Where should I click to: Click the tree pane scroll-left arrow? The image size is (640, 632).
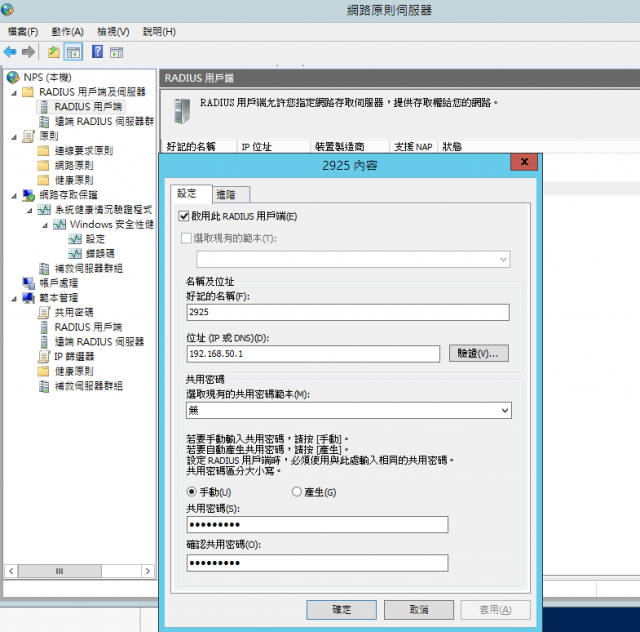click(x=11, y=571)
